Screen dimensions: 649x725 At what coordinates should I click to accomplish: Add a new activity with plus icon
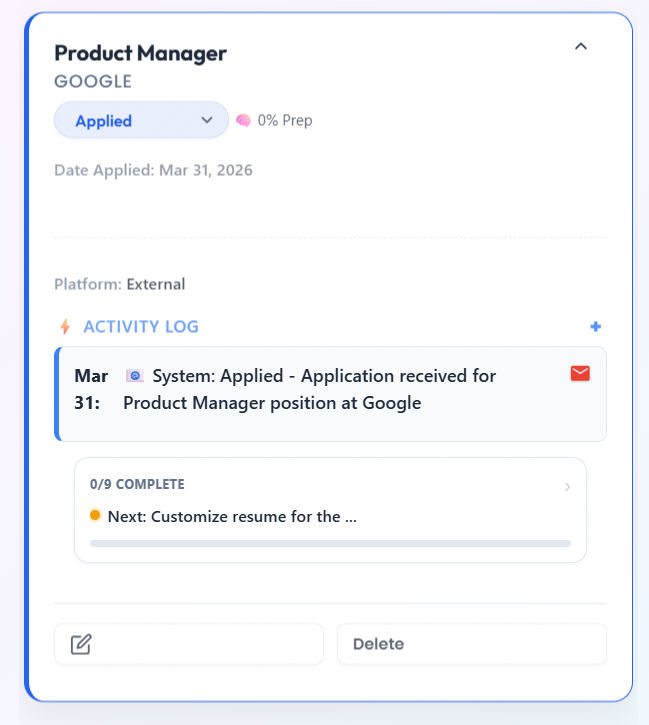tap(596, 326)
